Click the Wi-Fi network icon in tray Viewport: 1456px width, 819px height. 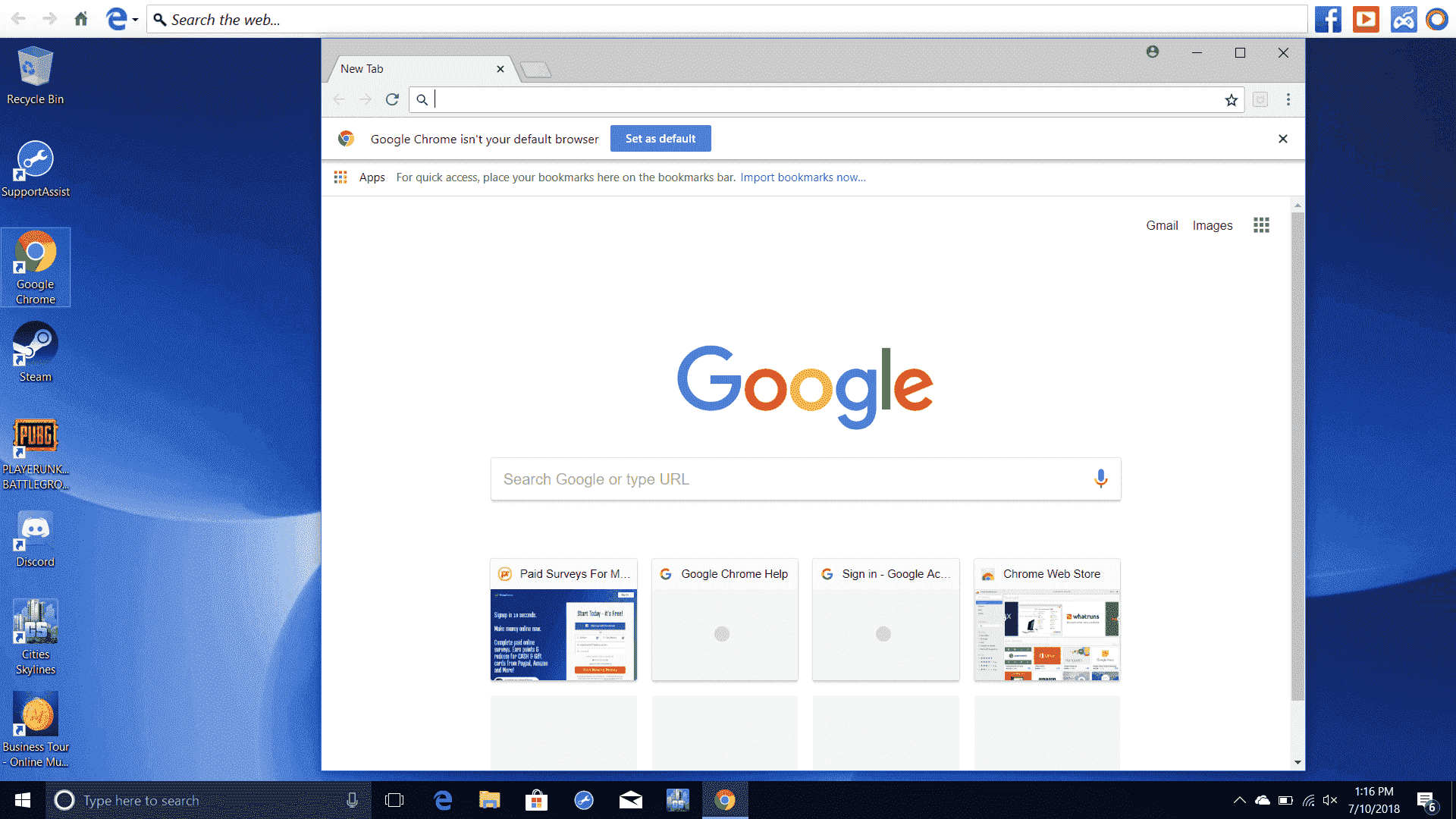pyautogui.click(x=1308, y=800)
